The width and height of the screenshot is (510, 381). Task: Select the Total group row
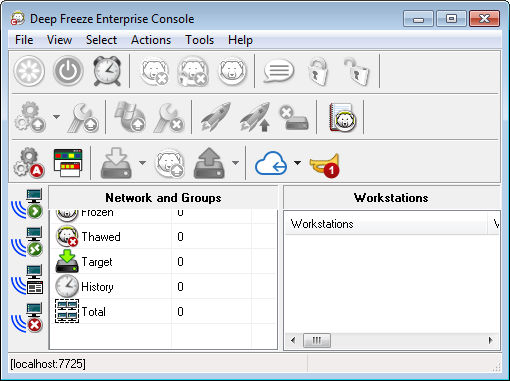[x=163, y=312]
